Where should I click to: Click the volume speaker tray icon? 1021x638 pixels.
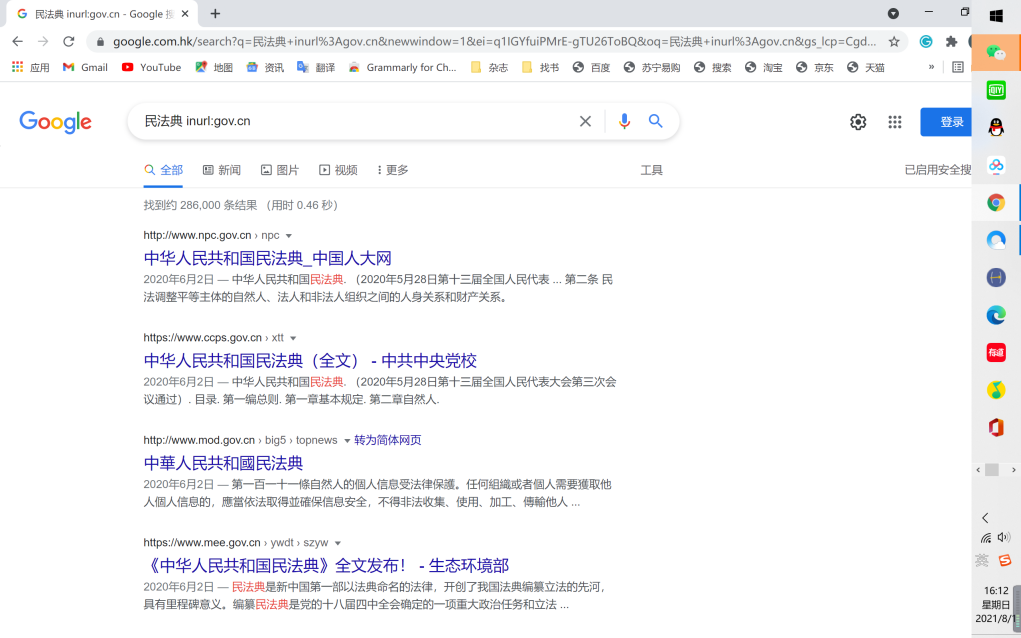point(1003,537)
